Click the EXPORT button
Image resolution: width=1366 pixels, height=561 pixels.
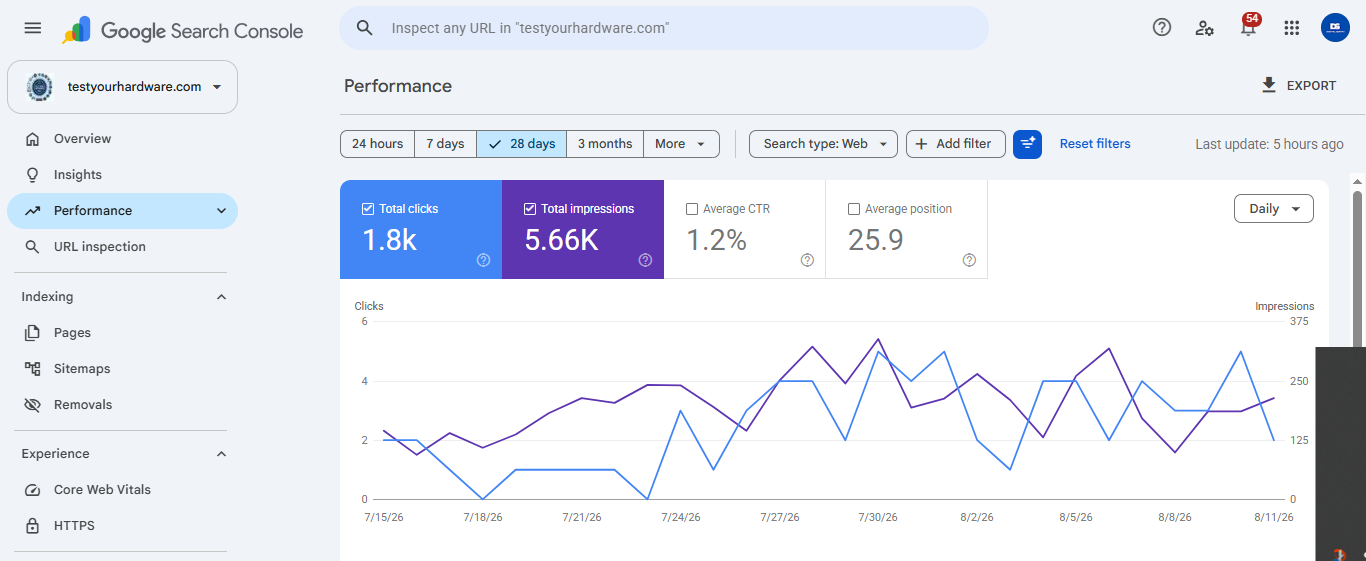(x=1299, y=86)
